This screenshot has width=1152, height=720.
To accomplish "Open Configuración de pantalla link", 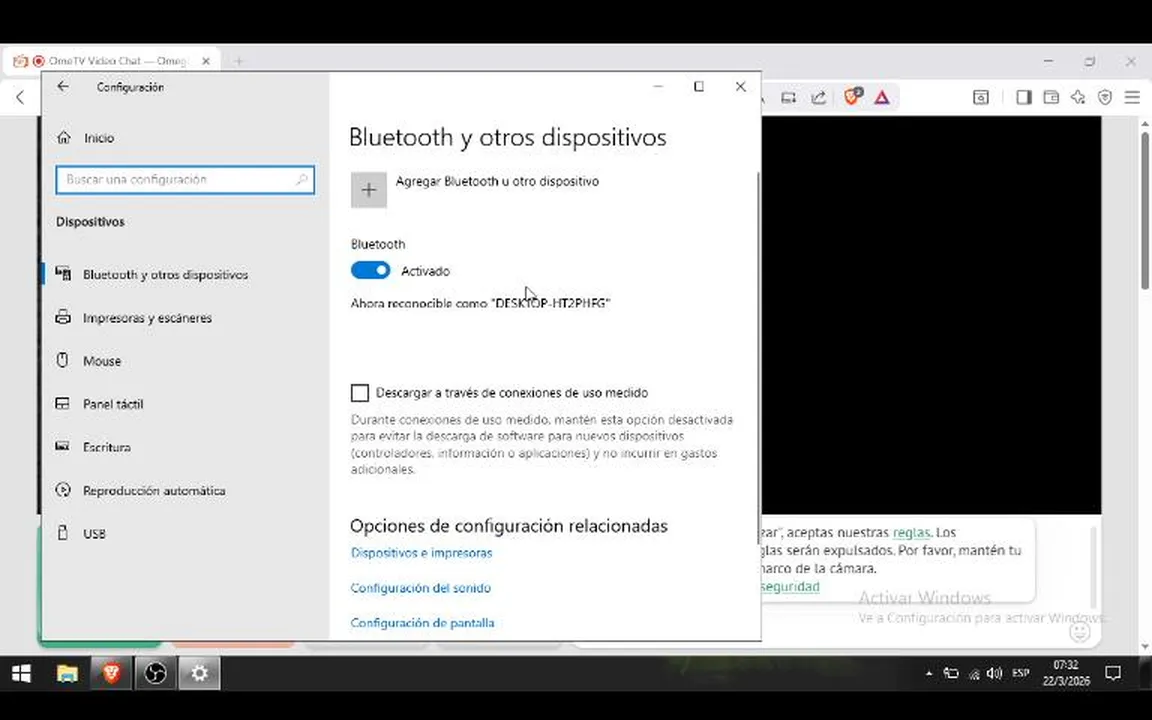I will point(422,623).
